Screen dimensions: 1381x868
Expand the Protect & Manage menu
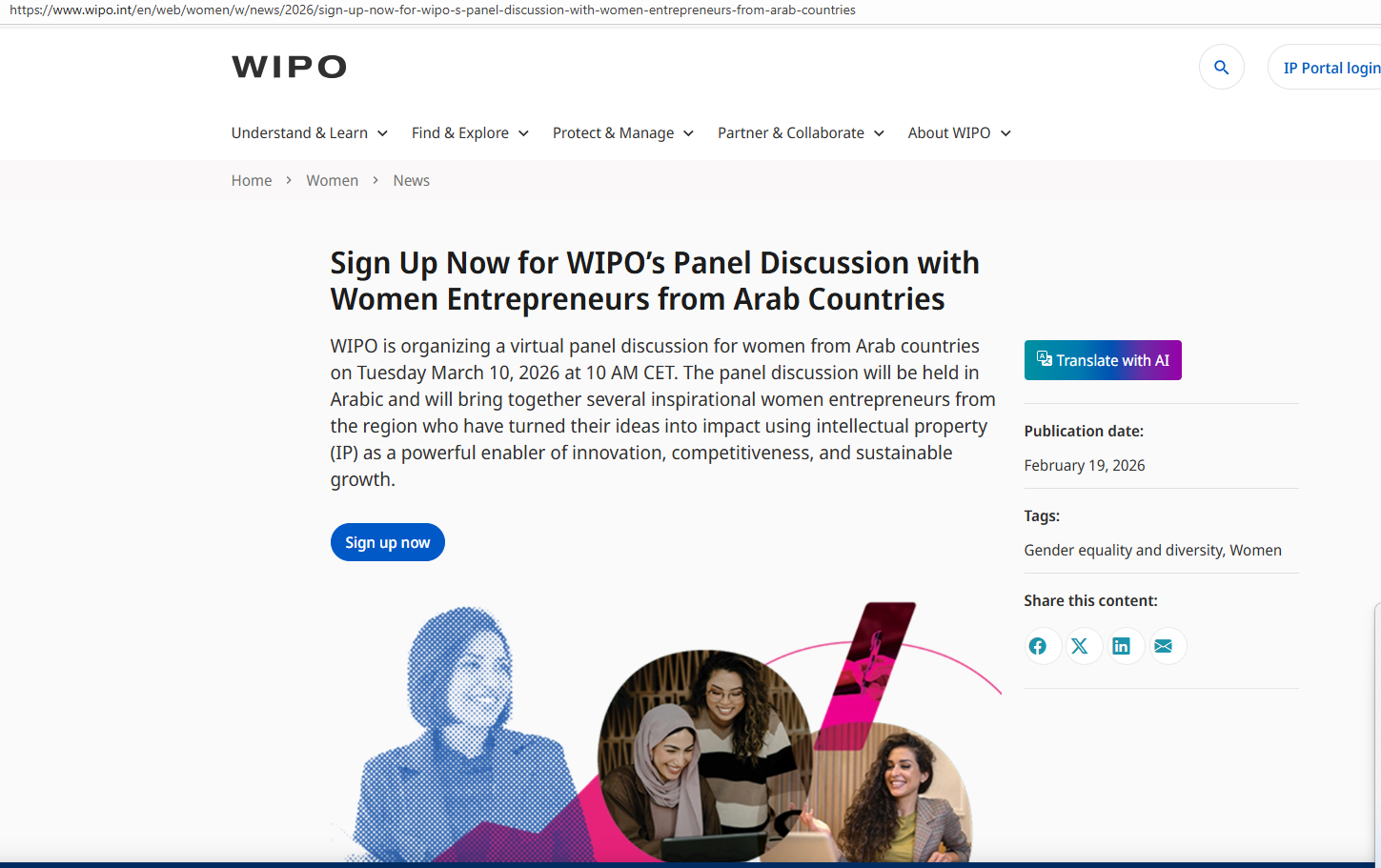(623, 132)
